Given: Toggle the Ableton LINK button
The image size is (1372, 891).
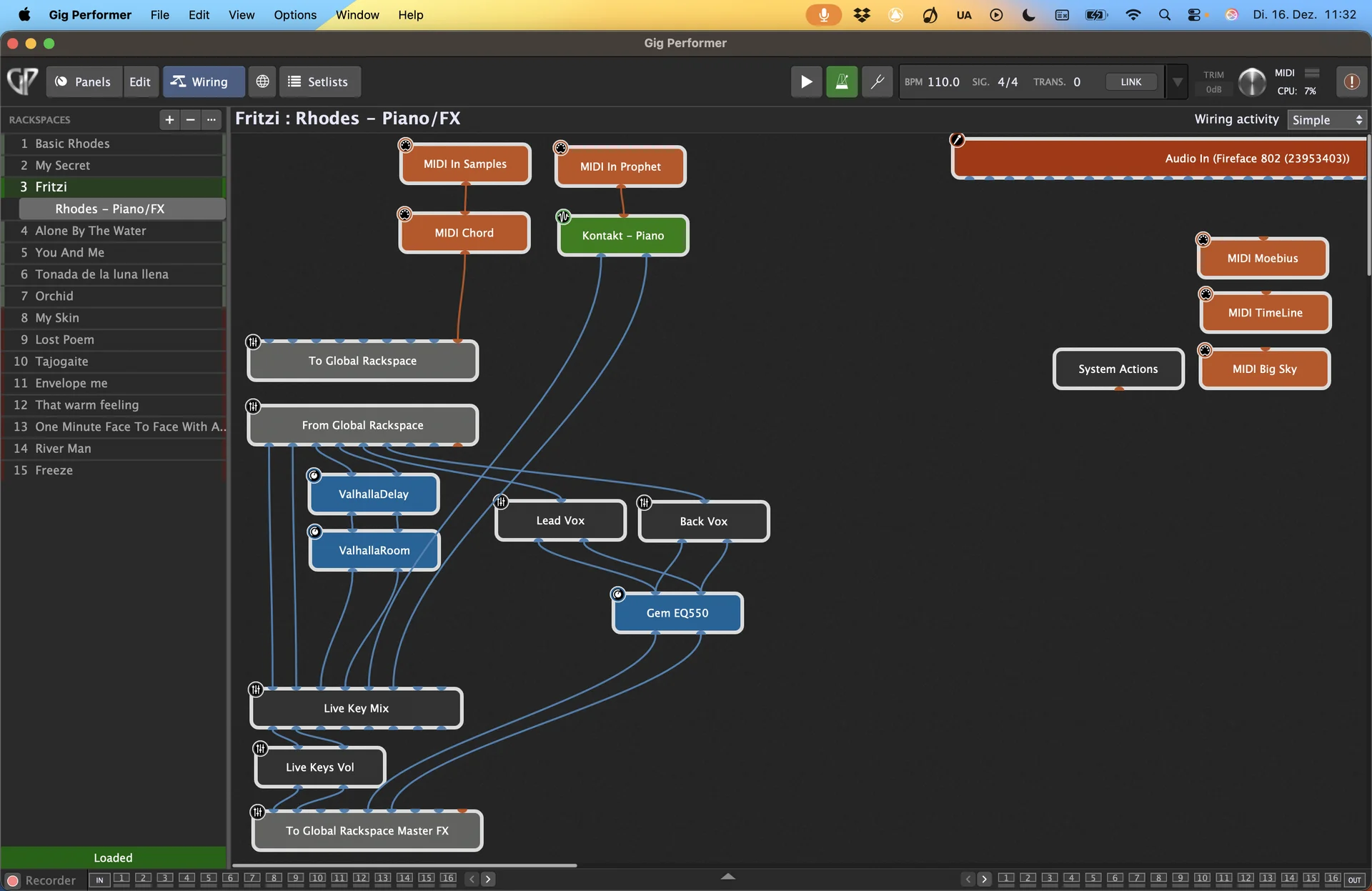Looking at the screenshot, I should coord(1130,81).
